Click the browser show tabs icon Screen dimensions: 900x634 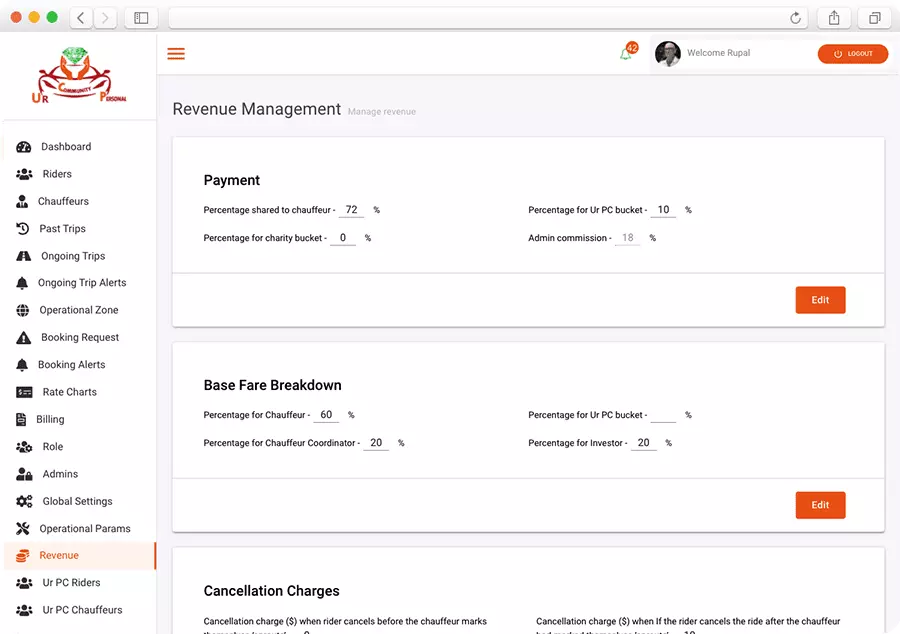pyautogui.click(x=874, y=18)
